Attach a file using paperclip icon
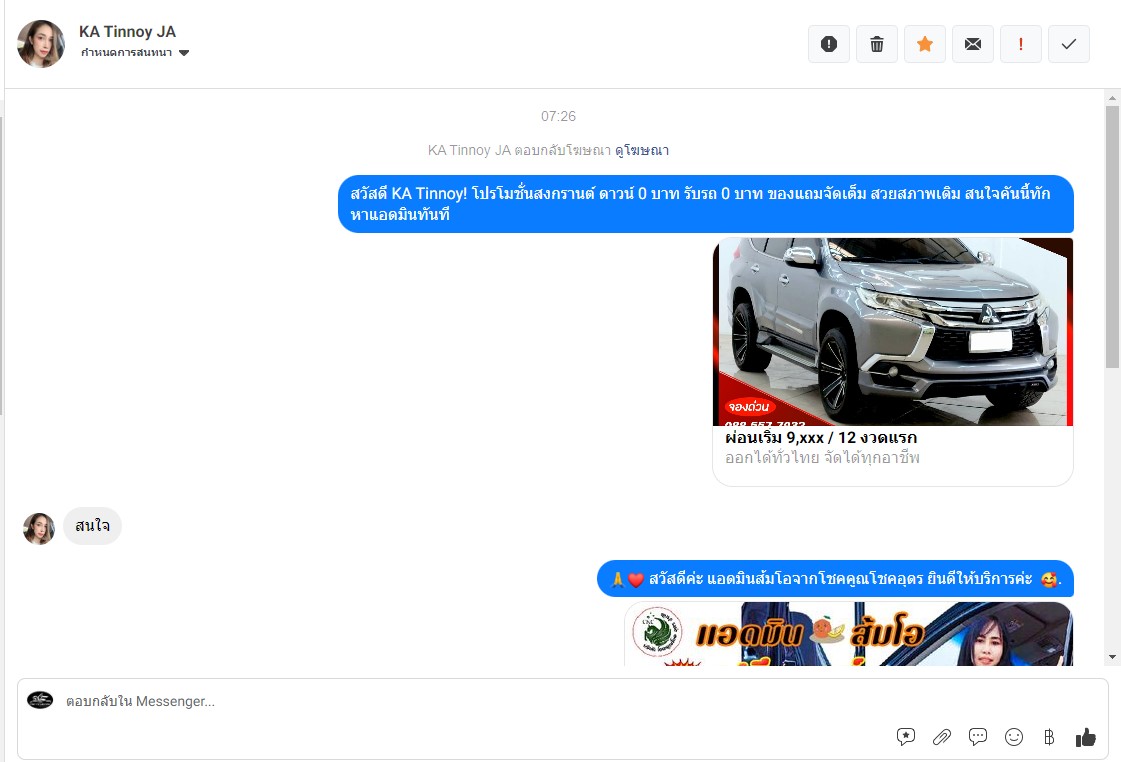1121x762 pixels. click(942, 737)
